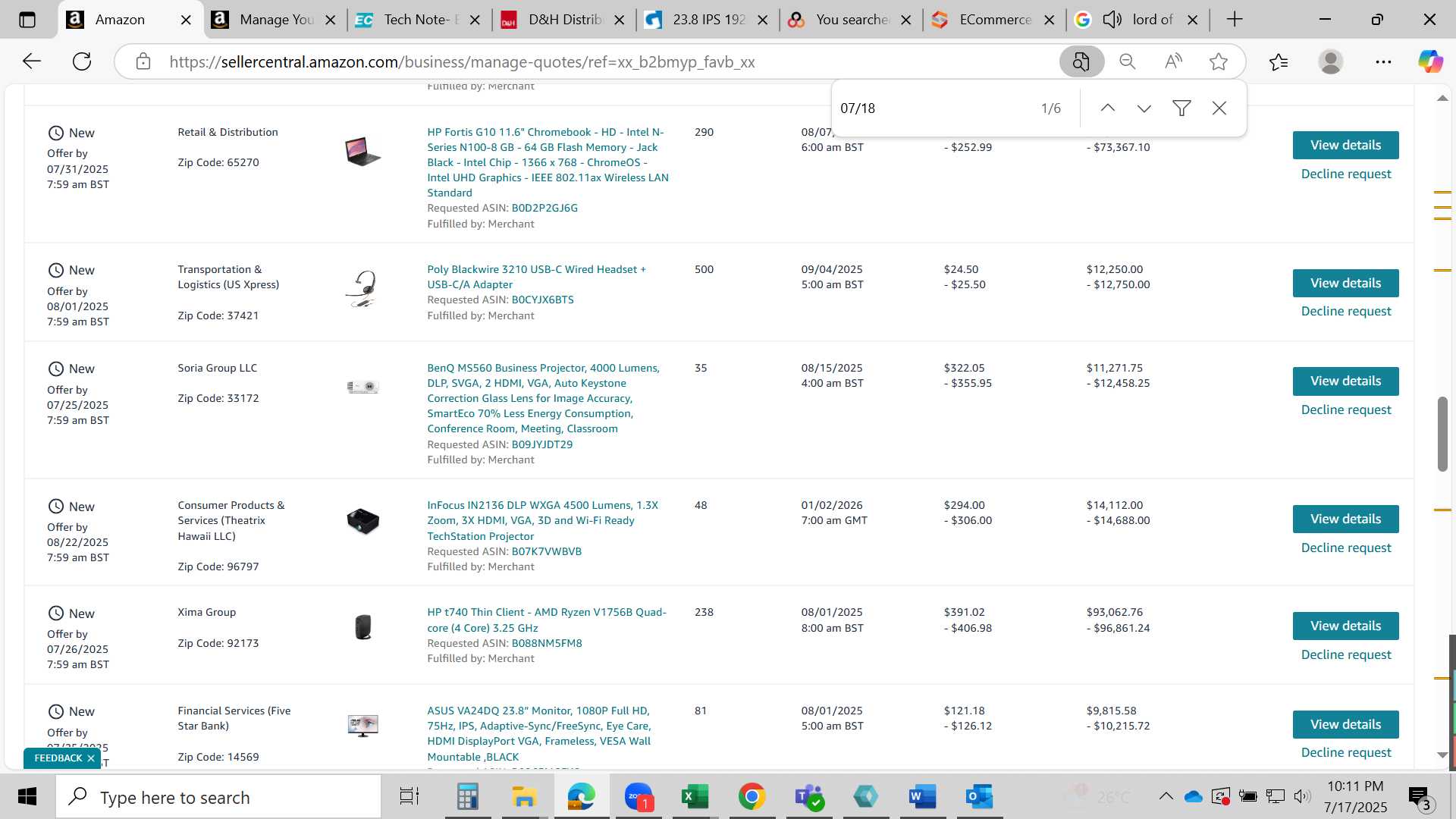View site information lock icon

click(143, 61)
